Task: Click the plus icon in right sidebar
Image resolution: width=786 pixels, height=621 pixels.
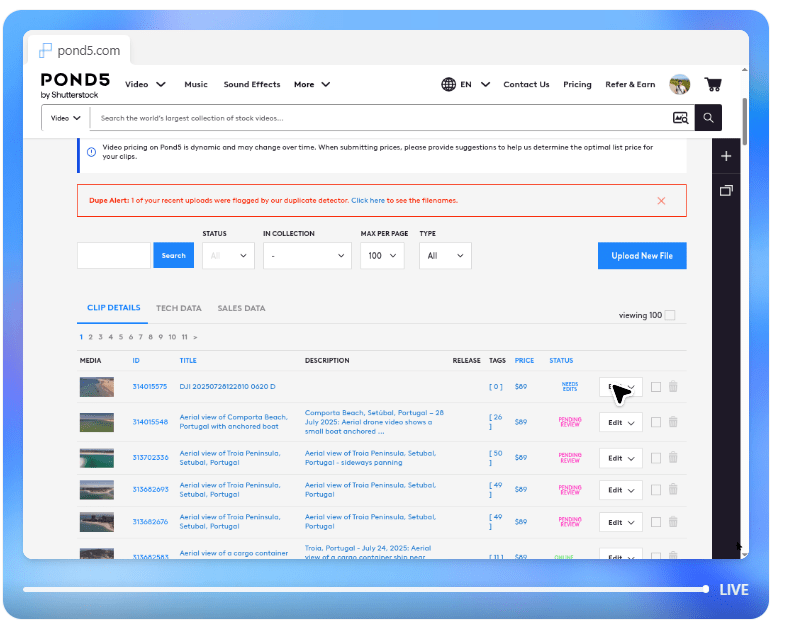Action: [x=726, y=157]
